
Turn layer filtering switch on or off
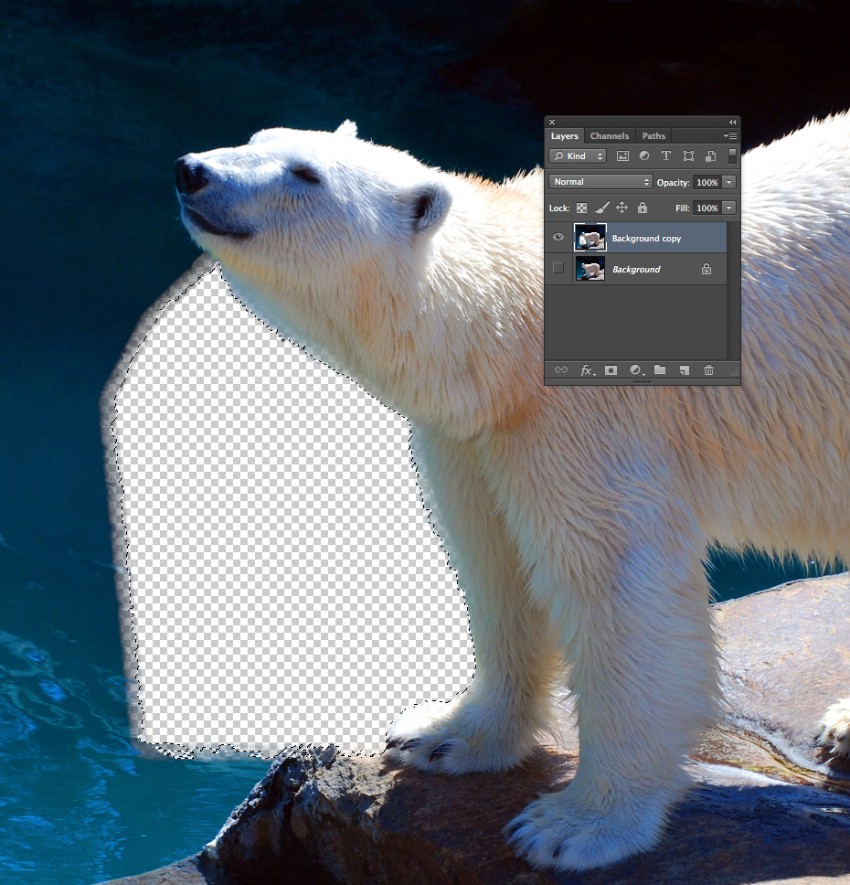pyautogui.click(x=732, y=156)
